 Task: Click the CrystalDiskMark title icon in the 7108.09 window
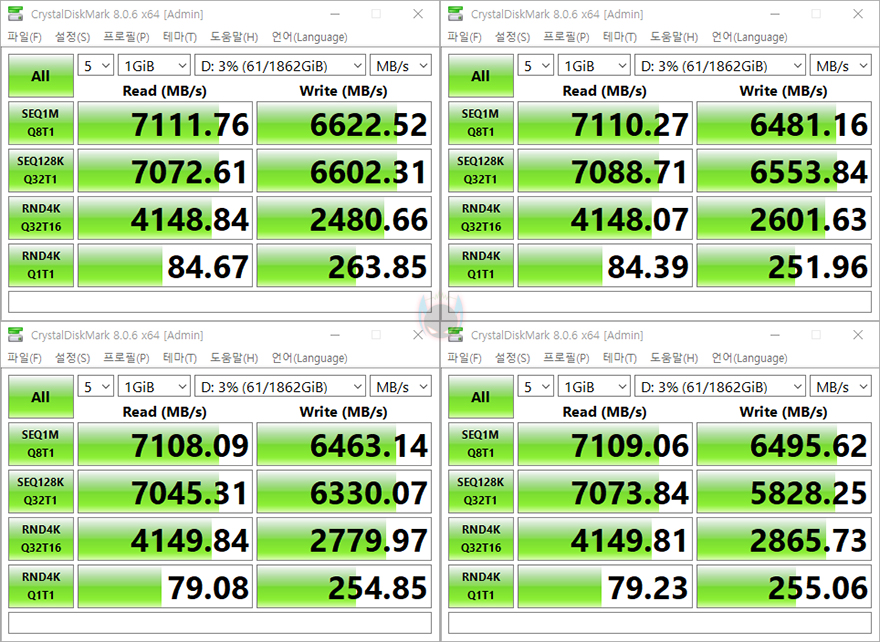[16, 335]
